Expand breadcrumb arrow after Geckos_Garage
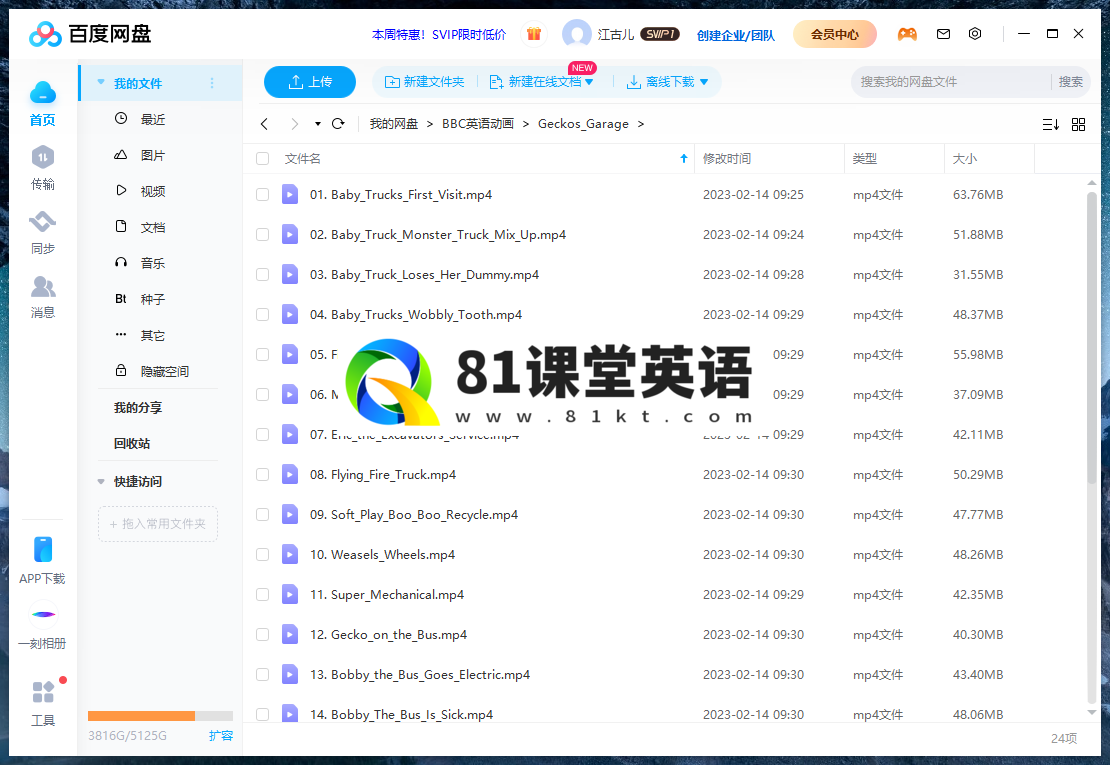 click(641, 124)
